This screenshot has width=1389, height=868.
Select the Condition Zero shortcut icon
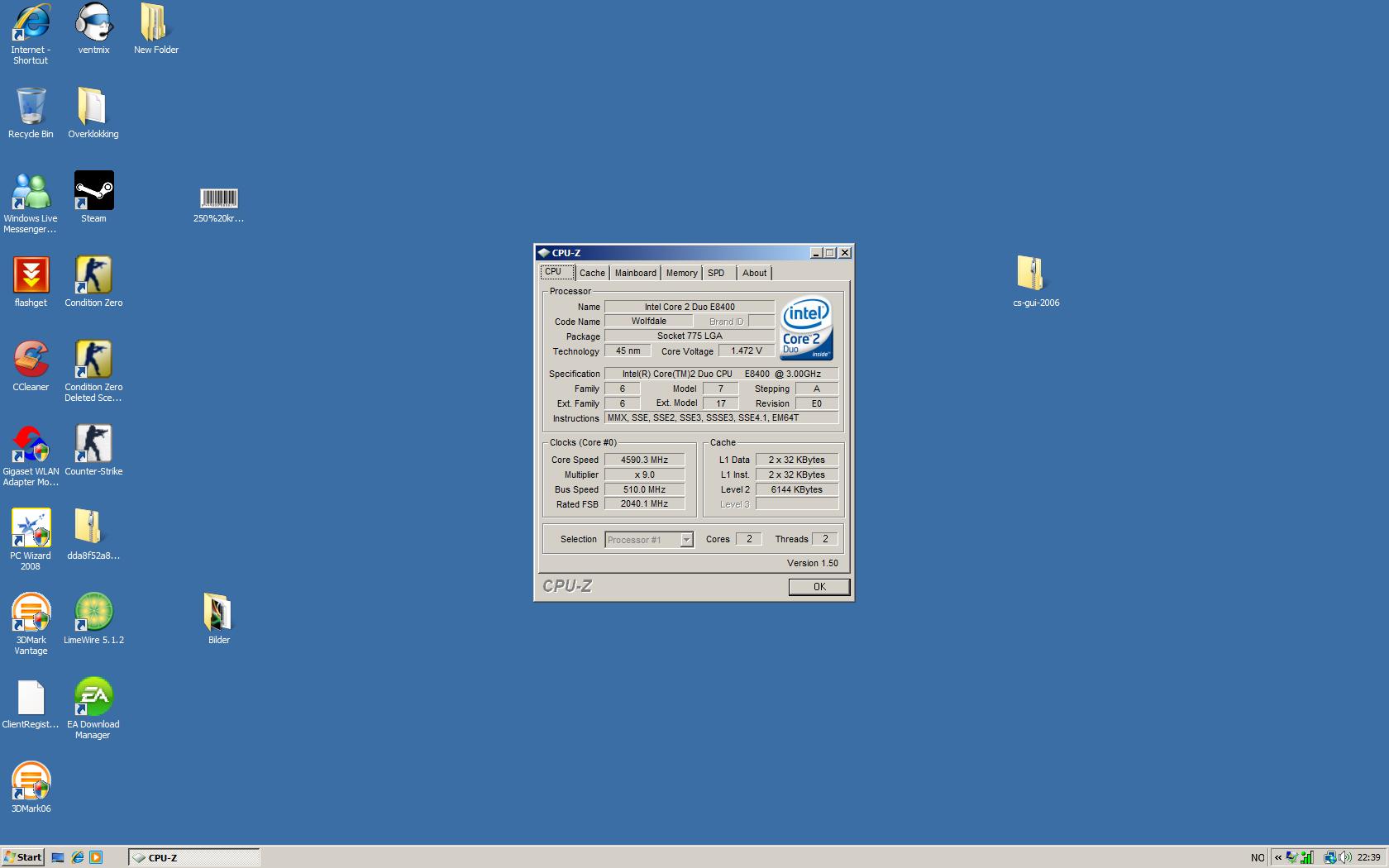point(93,281)
